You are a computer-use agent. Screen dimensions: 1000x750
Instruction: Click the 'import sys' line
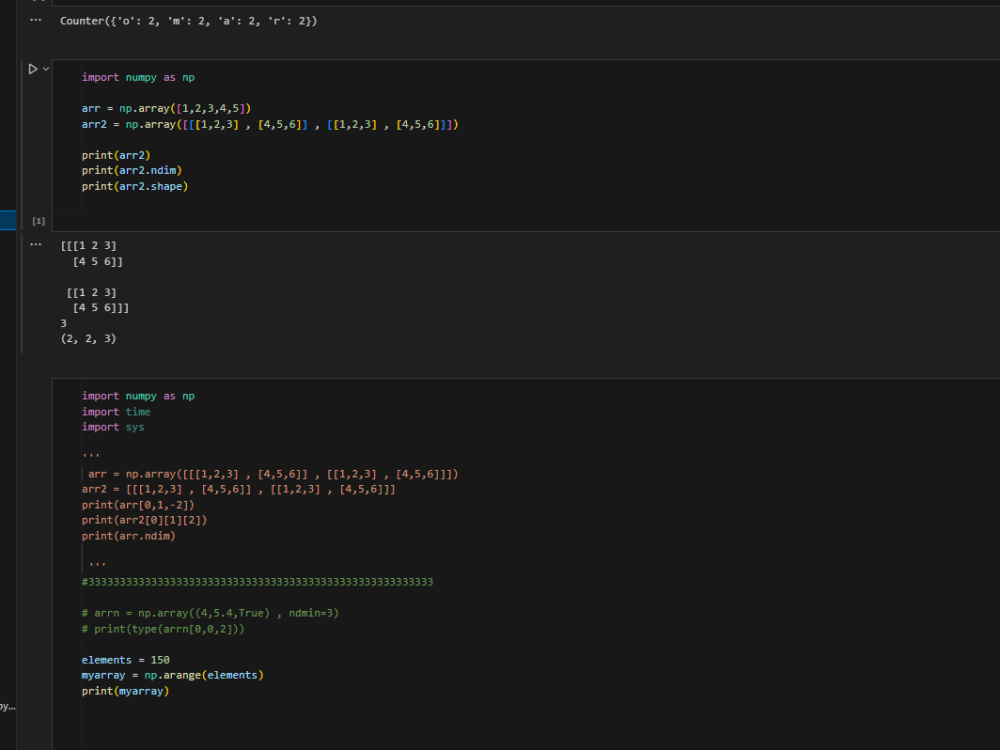point(113,427)
